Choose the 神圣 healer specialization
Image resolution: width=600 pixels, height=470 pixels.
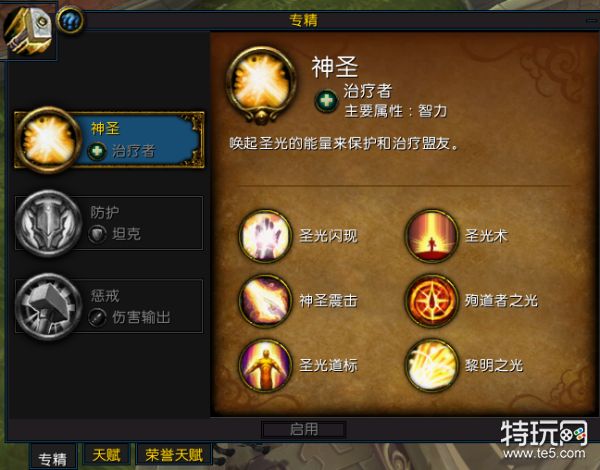(x=109, y=140)
